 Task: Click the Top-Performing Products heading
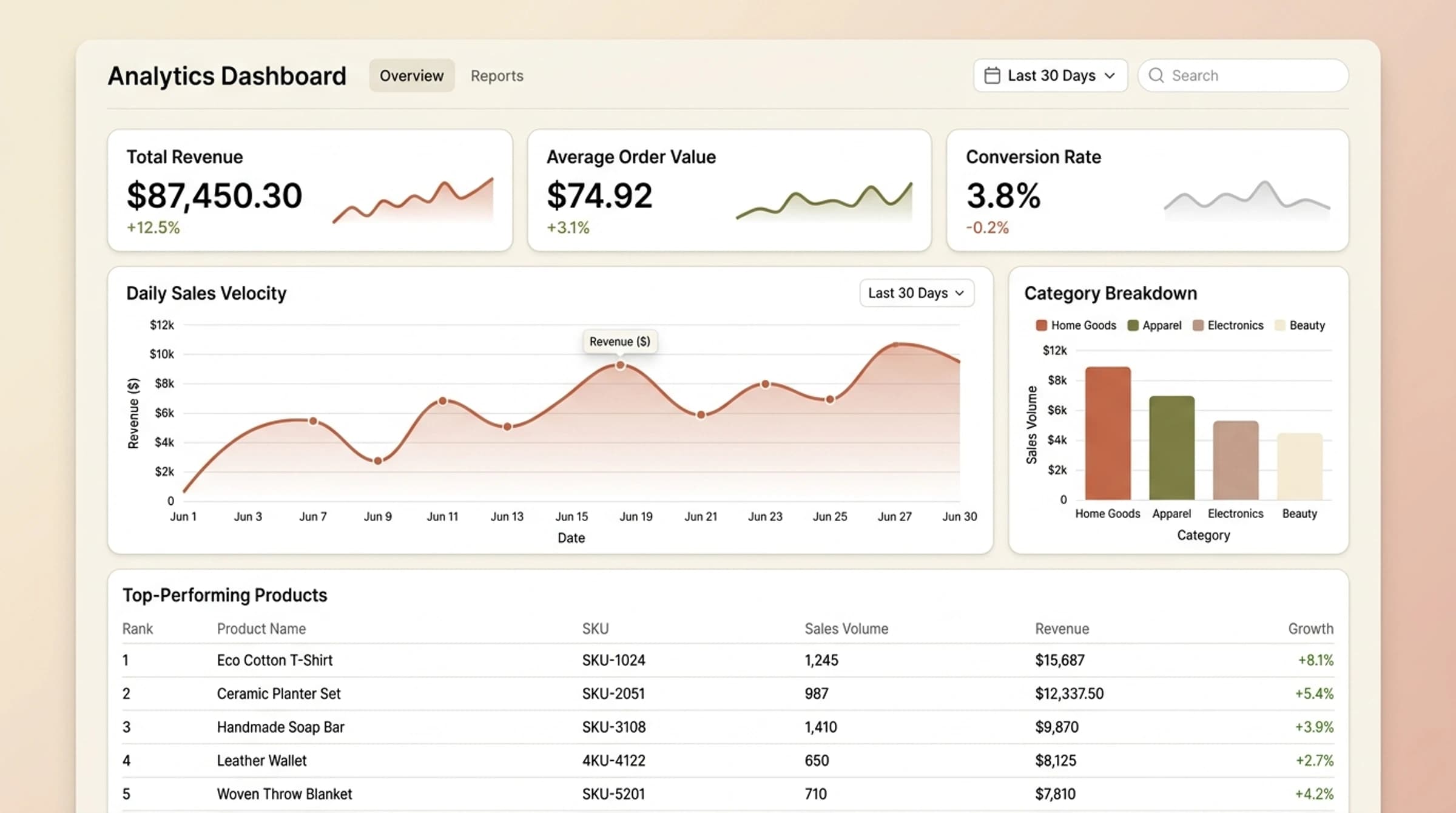pyautogui.click(x=224, y=595)
